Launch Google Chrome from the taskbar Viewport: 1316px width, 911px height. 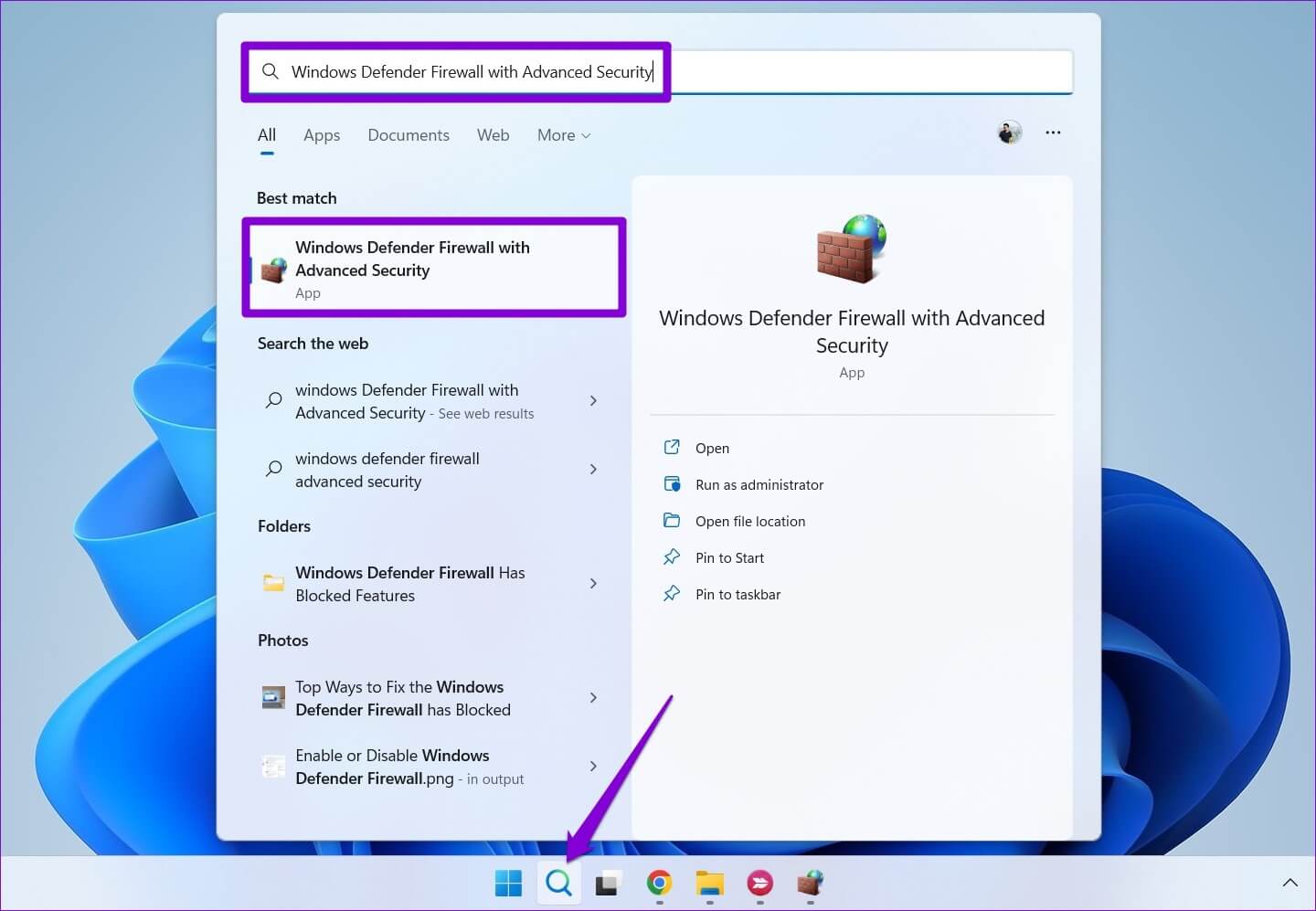tap(659, 883)
